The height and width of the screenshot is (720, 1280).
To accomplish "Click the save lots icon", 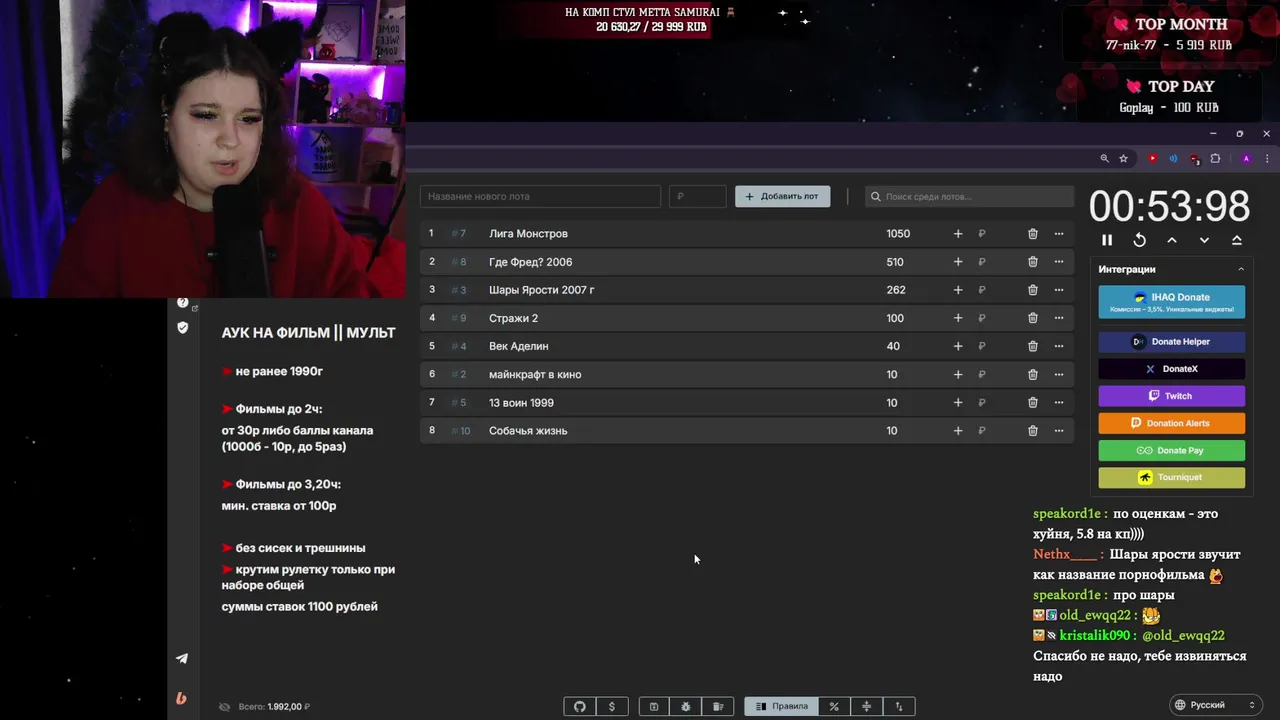I will pos(654,706).
